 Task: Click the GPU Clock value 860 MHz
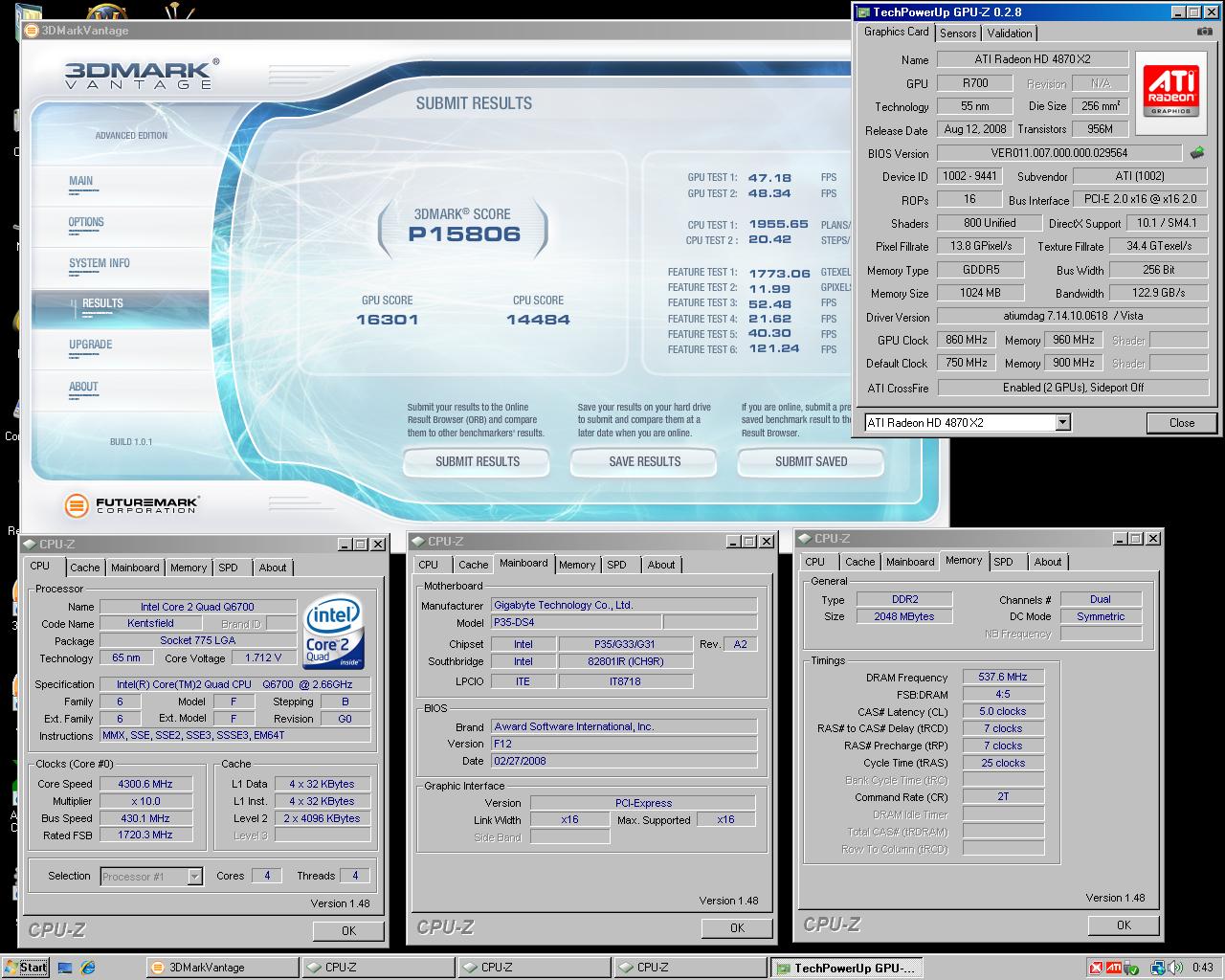(967, 340)
